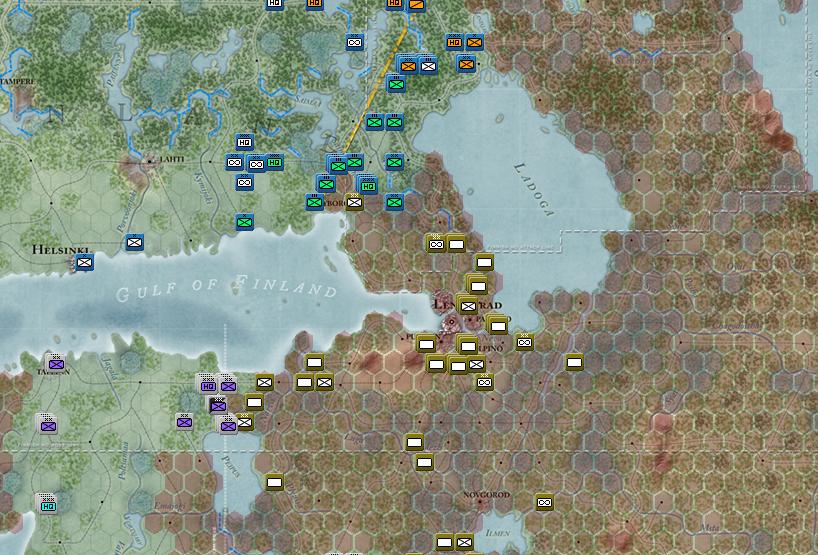Select the green HQ stack above Viborg
This screenshot has width=818, height=555.
(368, 185)
